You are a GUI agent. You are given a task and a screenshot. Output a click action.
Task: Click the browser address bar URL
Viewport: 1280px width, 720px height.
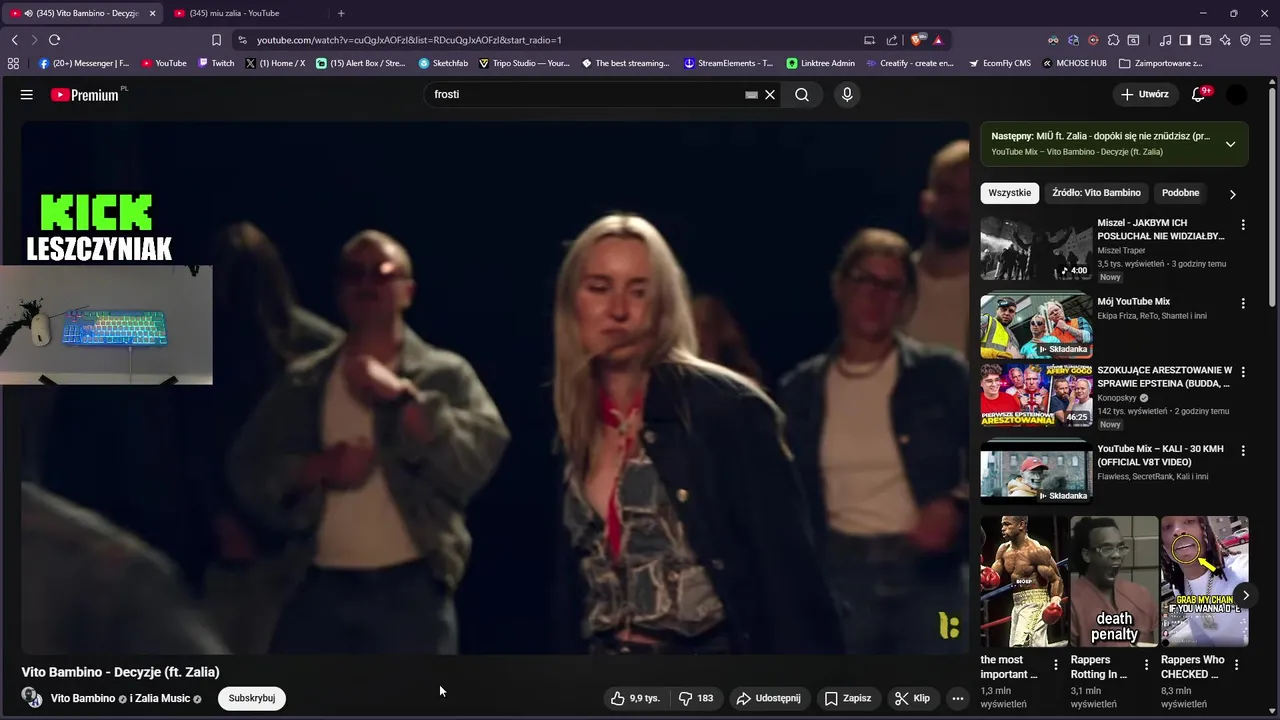[x=409, y=40]
